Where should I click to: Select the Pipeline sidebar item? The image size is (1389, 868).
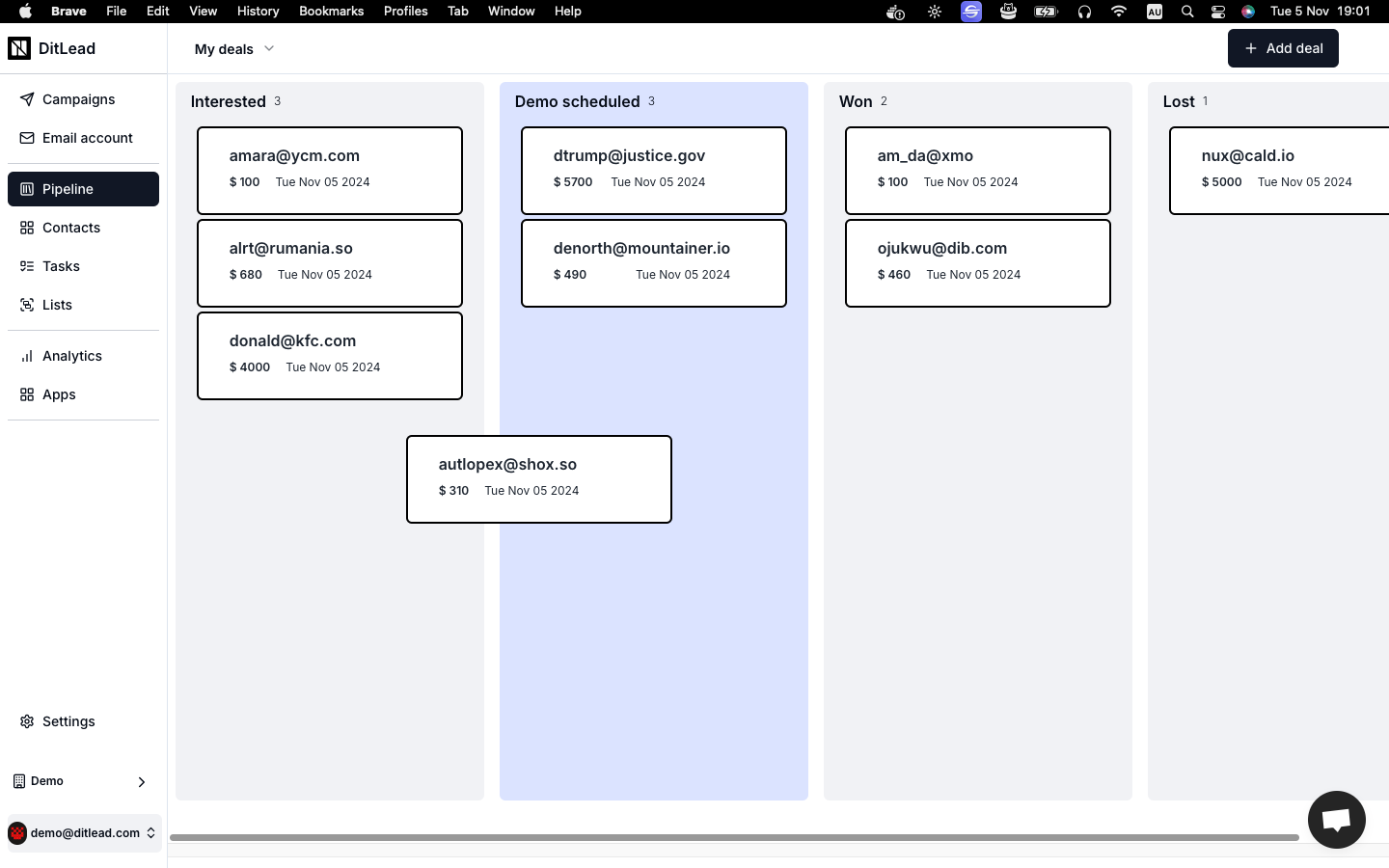tap(83, 189)
